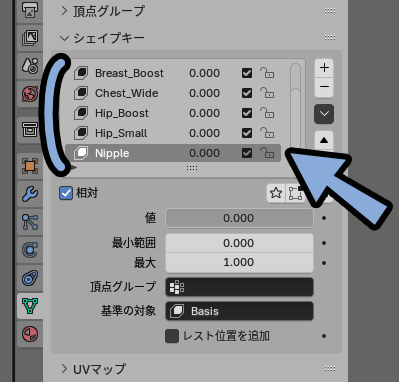The height and width of the screenshot is (382, 399).
Task: Open the World properties tab
Action: (30, 94)
